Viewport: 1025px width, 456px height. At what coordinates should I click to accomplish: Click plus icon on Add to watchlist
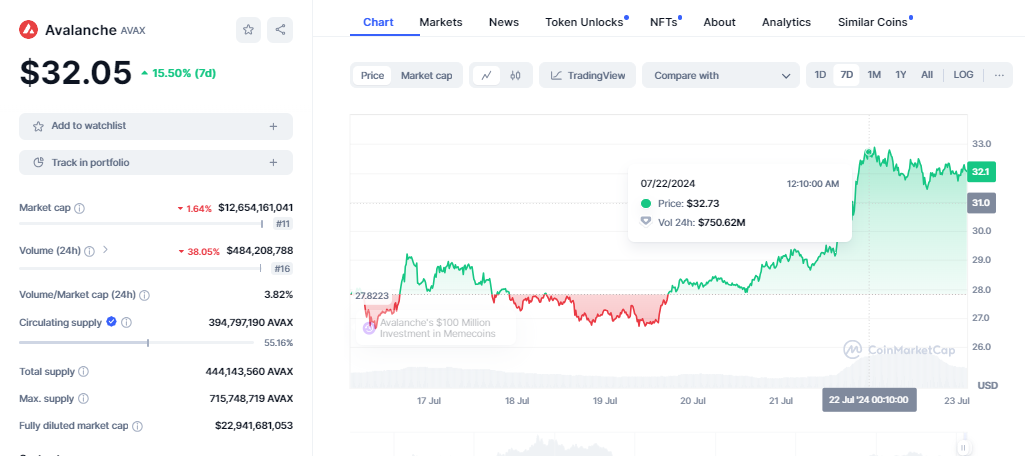[x=273, y=126]
